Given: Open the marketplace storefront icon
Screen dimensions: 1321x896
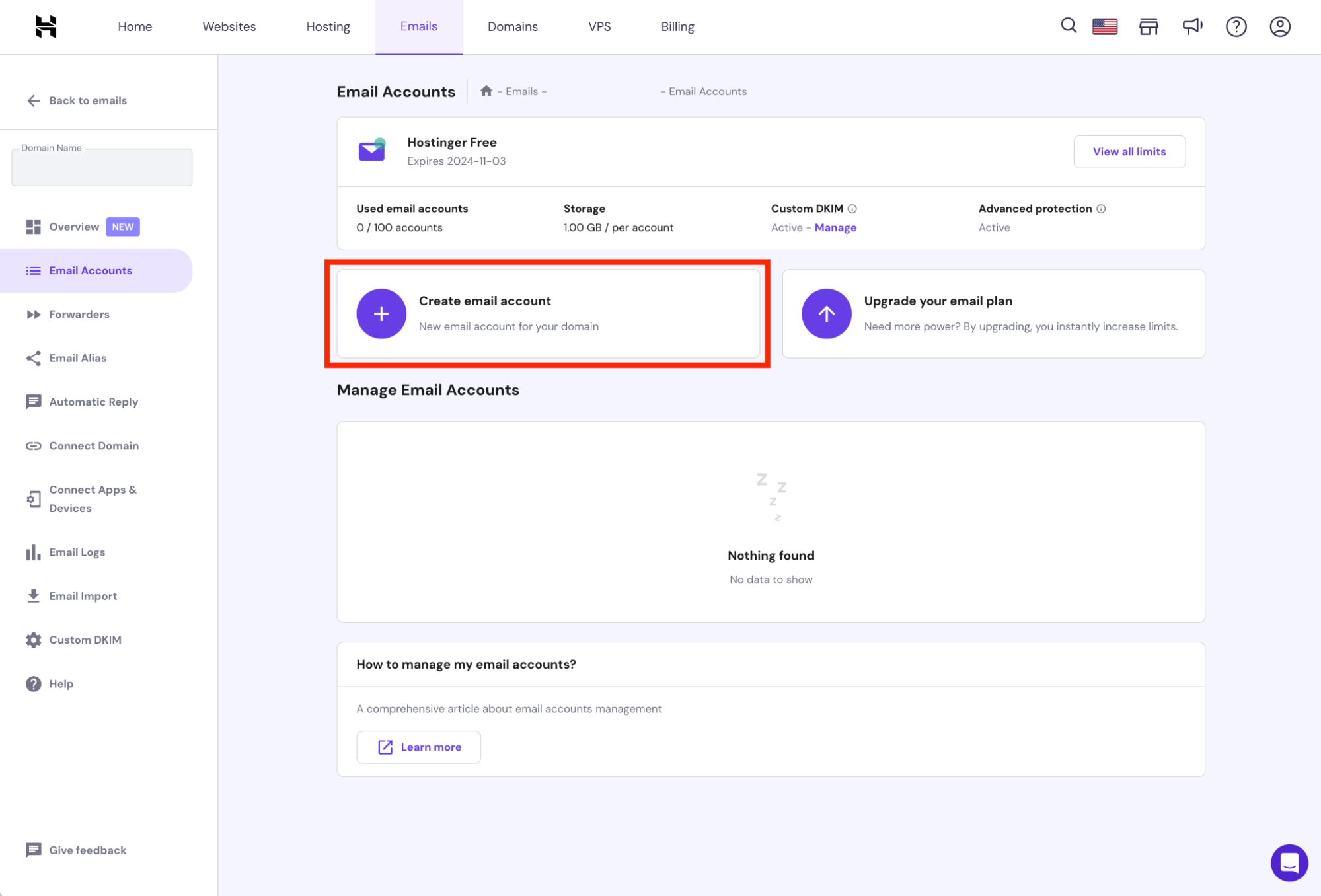Looking at the screenshot, I should tap(1148, 26).
